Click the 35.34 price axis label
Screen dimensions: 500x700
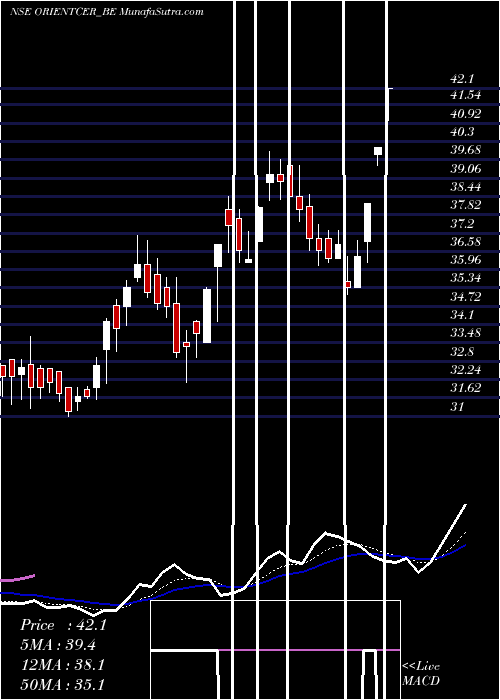pyautogui.click(x=466, y=279)
